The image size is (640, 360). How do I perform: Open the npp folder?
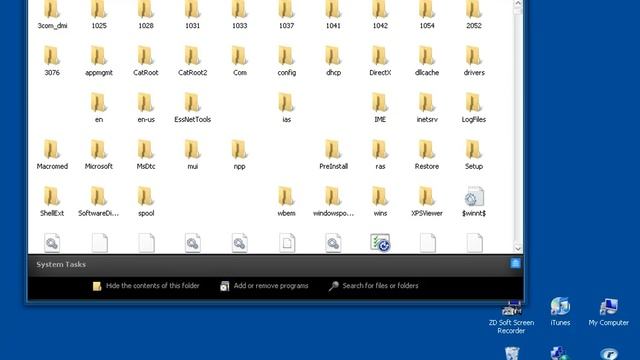(x=240, y=155)
